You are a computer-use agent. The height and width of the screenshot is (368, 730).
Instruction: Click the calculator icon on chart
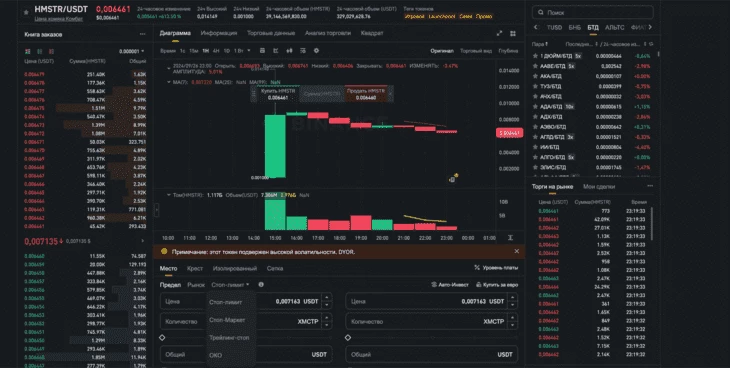452,179
